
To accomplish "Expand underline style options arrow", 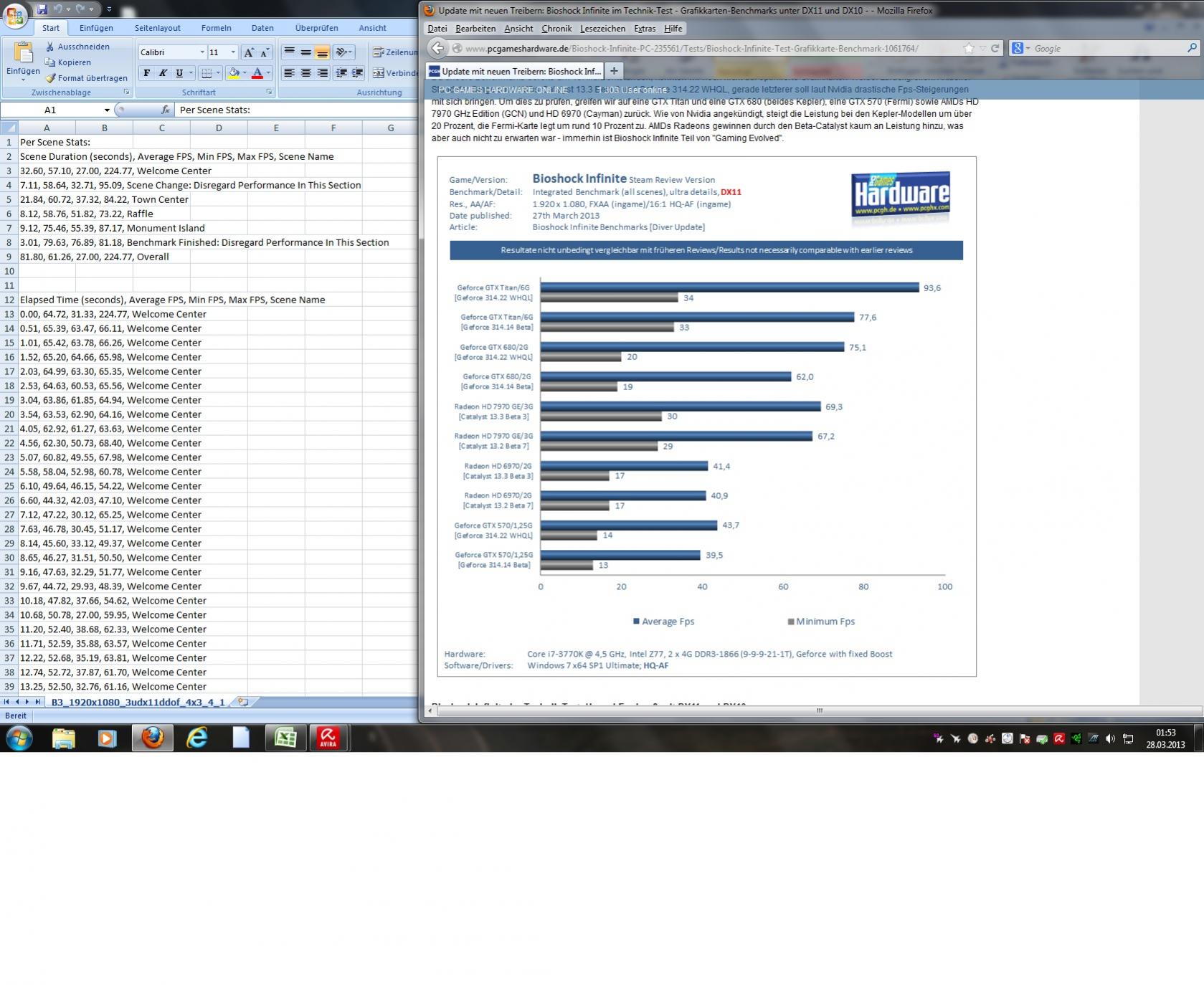I will point(191,73).
